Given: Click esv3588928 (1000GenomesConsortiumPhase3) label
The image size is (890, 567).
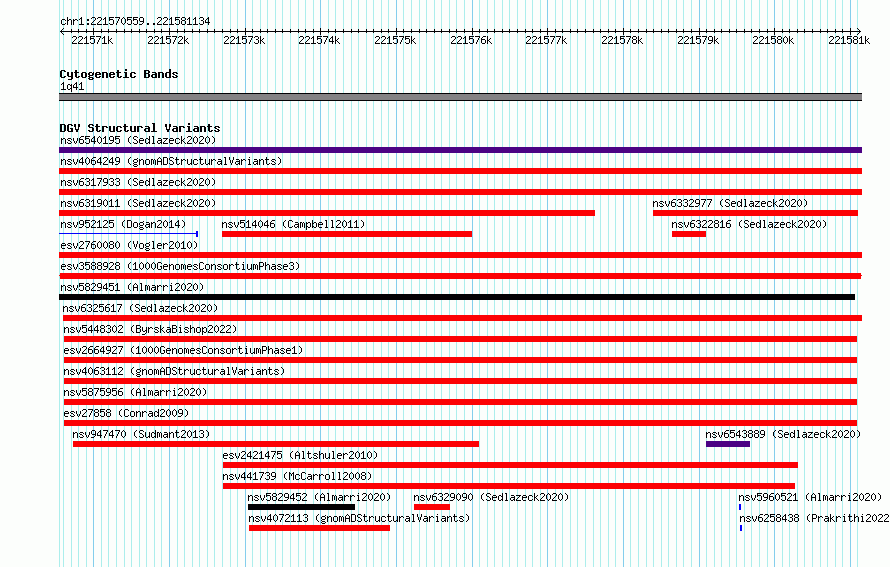Looking at the screenshot, I should click(180, 266).
